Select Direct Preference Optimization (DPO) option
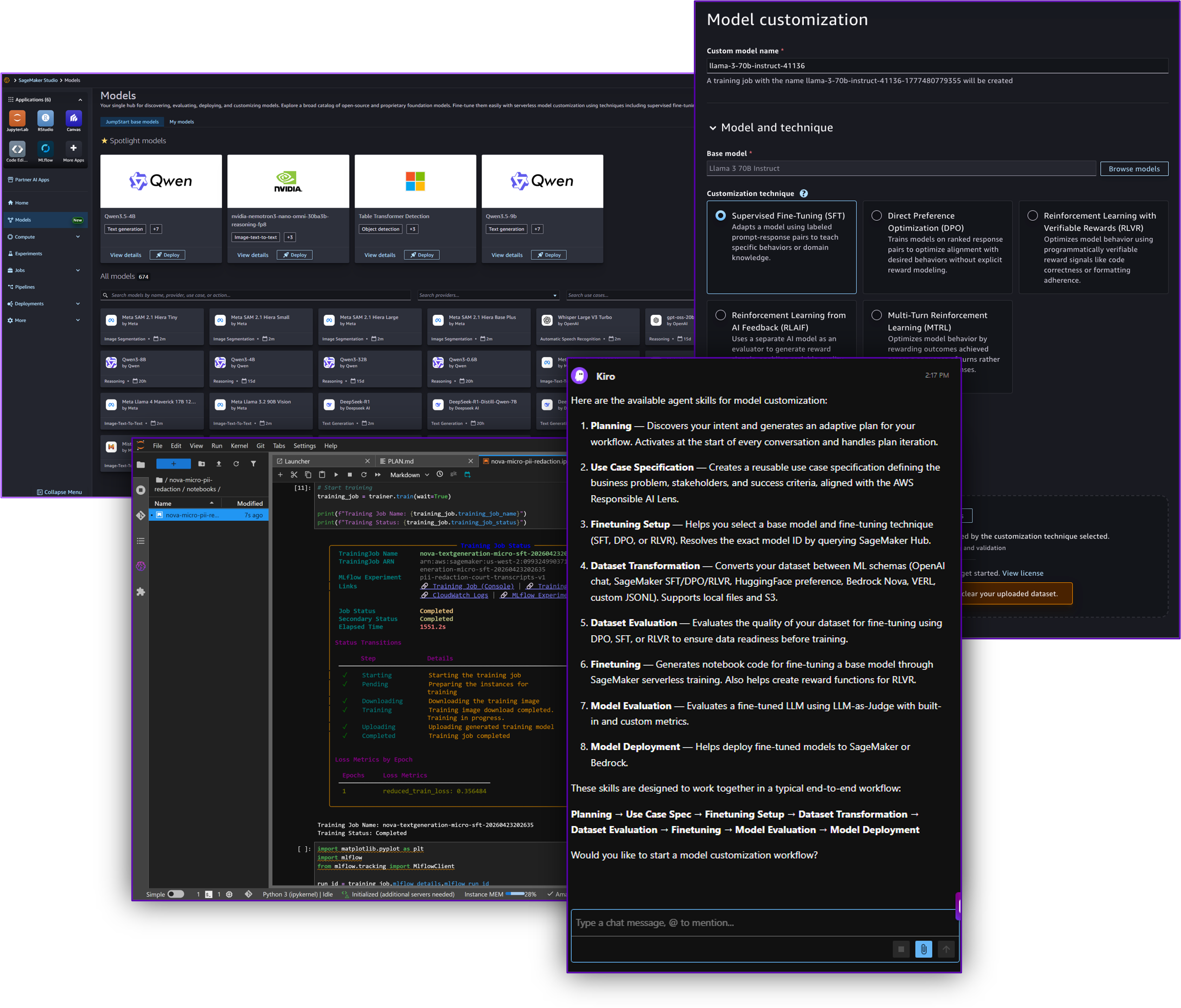 (x=877, y=216)
